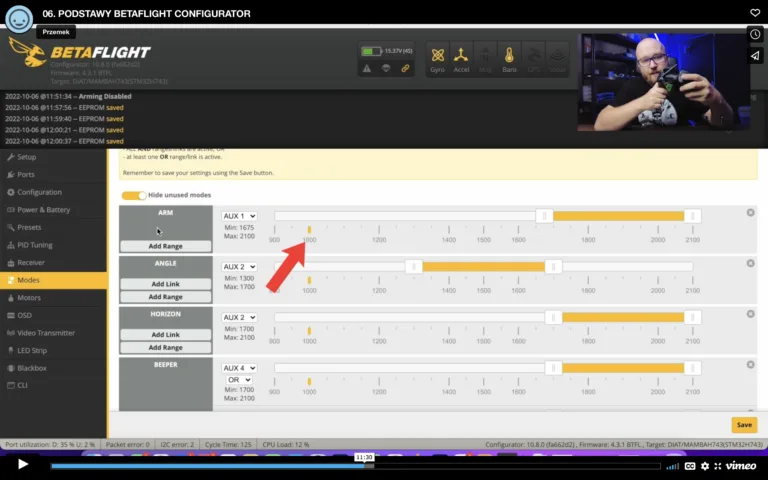Open the Receiver tab
The width and height of the screenshot is (768, 480).
(54, 263)
